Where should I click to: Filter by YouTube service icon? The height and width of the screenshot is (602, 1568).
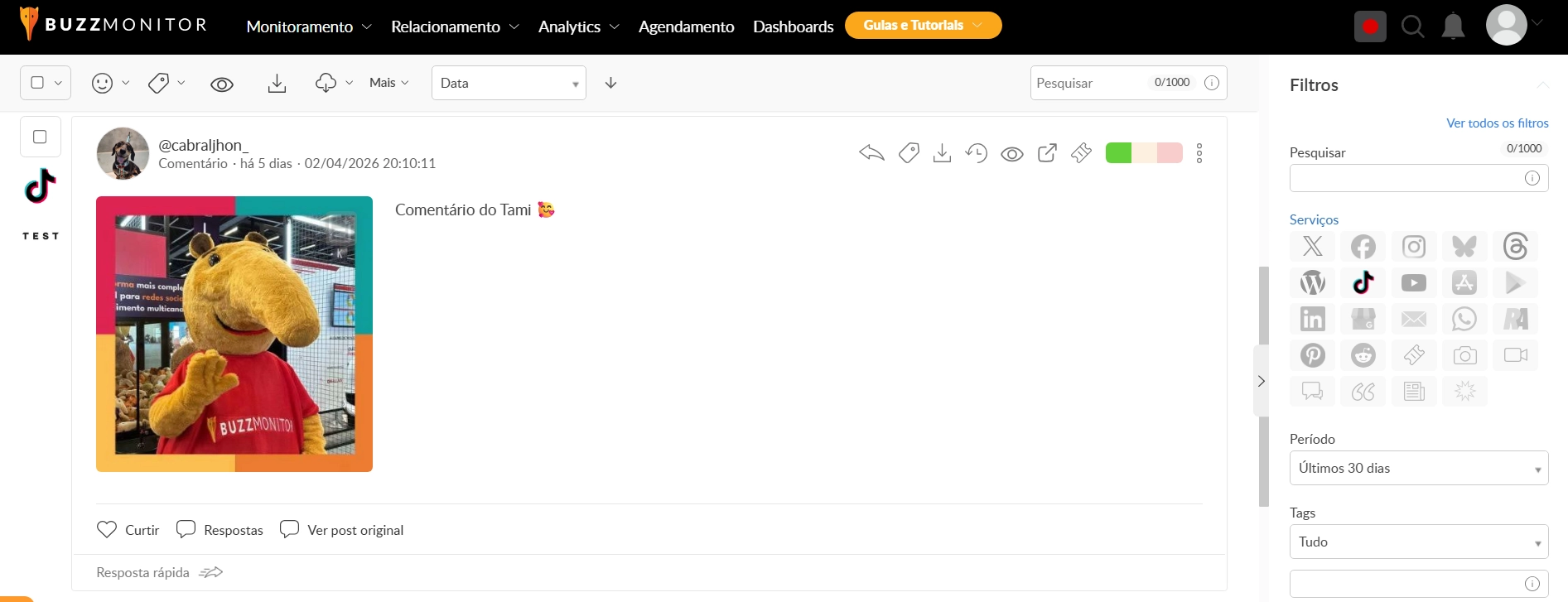tap(1414, 283)
